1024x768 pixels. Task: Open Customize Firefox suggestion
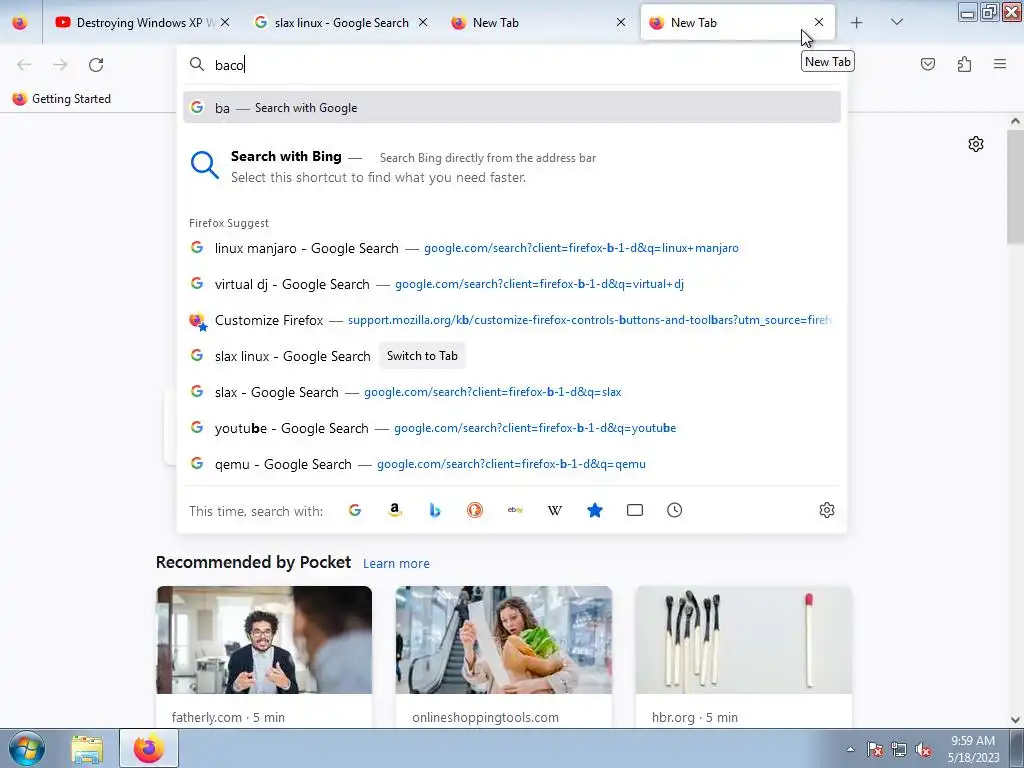point(512,320)
